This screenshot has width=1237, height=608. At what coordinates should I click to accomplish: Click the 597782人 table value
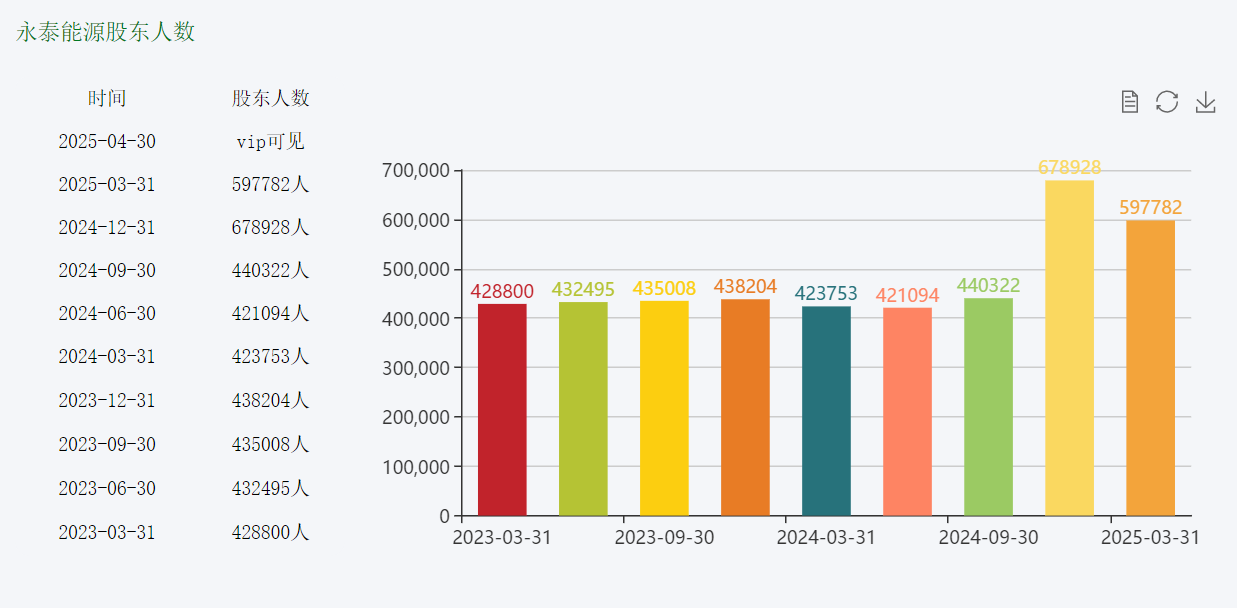tap(271, 185)
